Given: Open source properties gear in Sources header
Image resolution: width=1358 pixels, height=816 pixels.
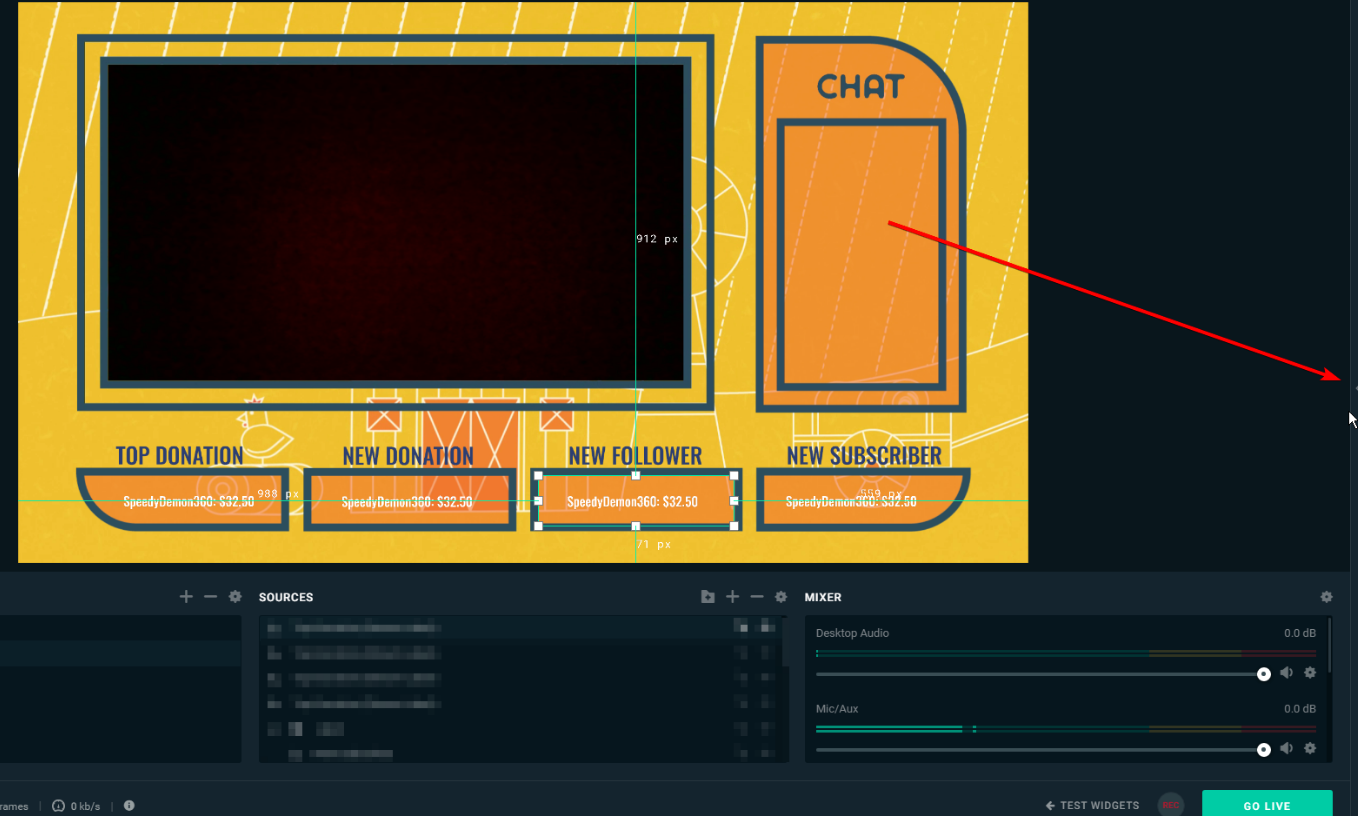Looking at the screenshot, I should pyautogui.click(x=781, y=597).
